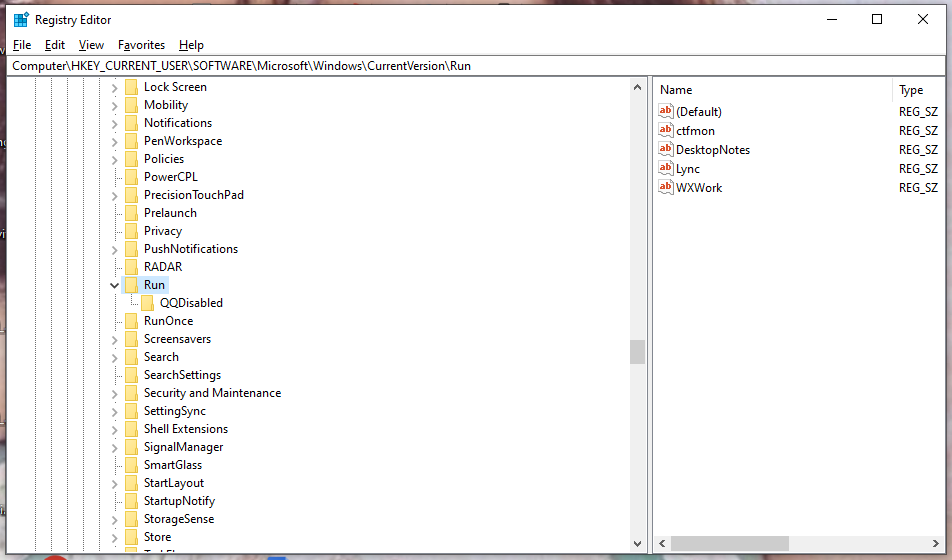Viewport: 952px width, 560px height.
Task: Click the tree pane scroll up arrow
Action: pyautogui.click(x=637, y=87)
